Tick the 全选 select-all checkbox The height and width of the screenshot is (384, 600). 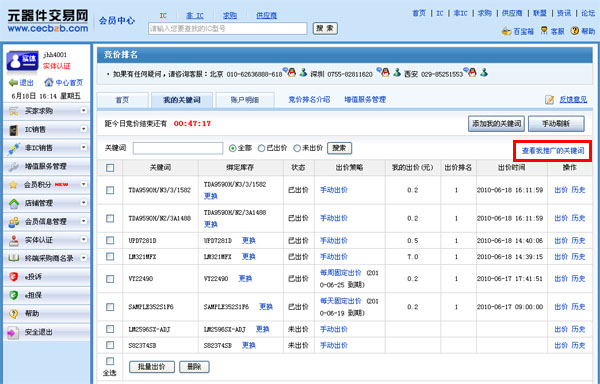[110, 361]
